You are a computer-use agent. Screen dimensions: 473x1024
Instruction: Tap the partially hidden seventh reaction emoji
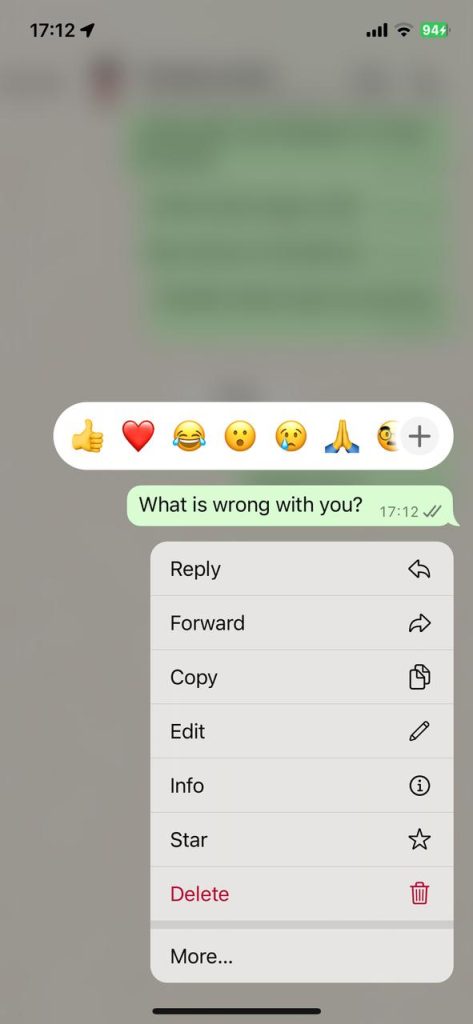[388, 436]
